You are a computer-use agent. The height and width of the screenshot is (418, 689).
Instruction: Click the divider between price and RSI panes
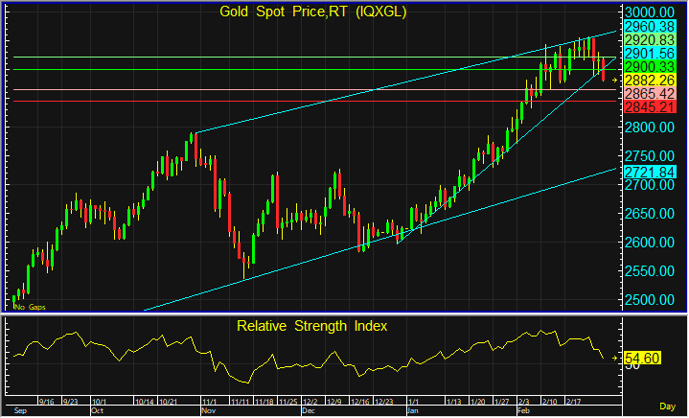pyautogui.click(x=310, y=314)
